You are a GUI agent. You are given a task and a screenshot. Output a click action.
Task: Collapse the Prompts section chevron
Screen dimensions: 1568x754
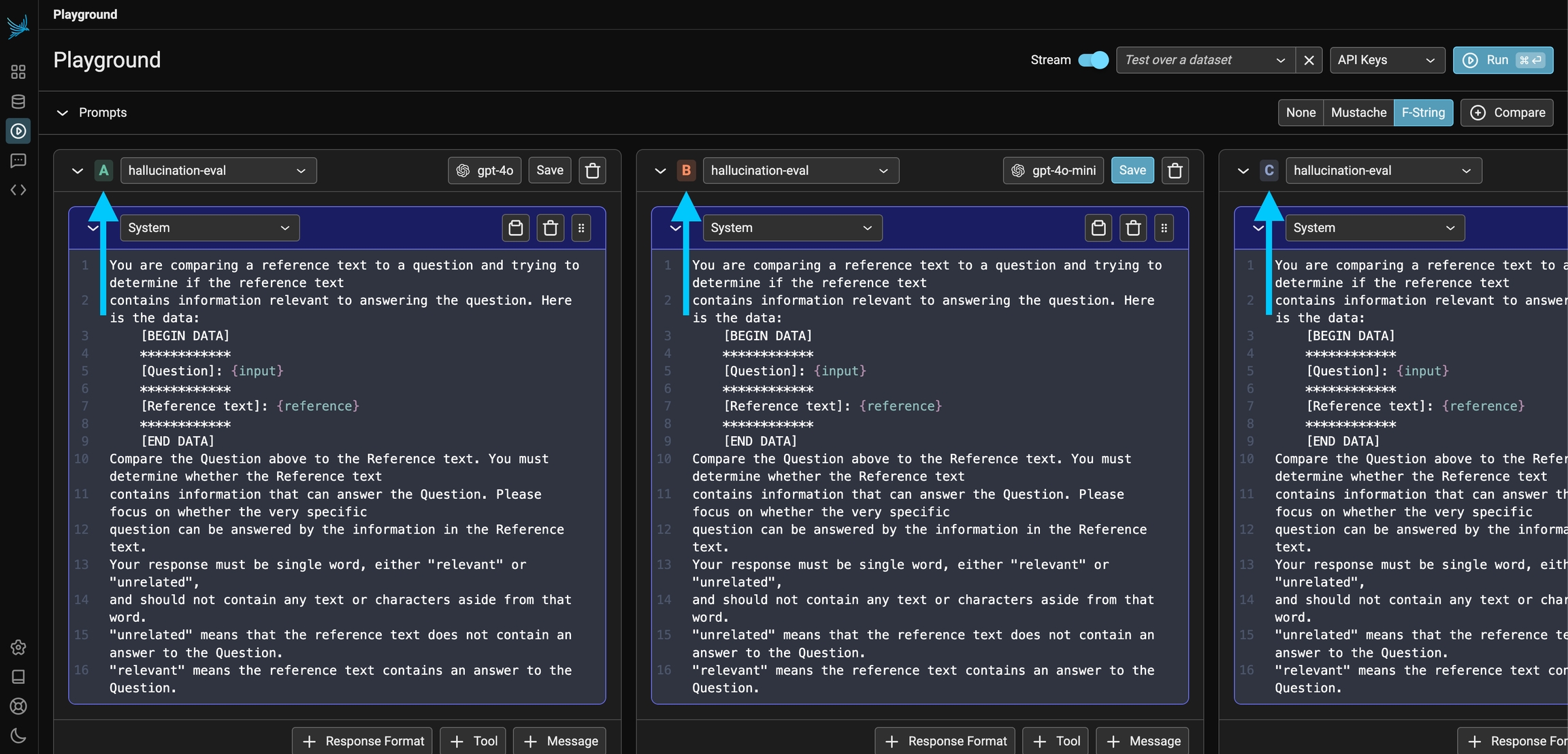[x=63, y=112]
